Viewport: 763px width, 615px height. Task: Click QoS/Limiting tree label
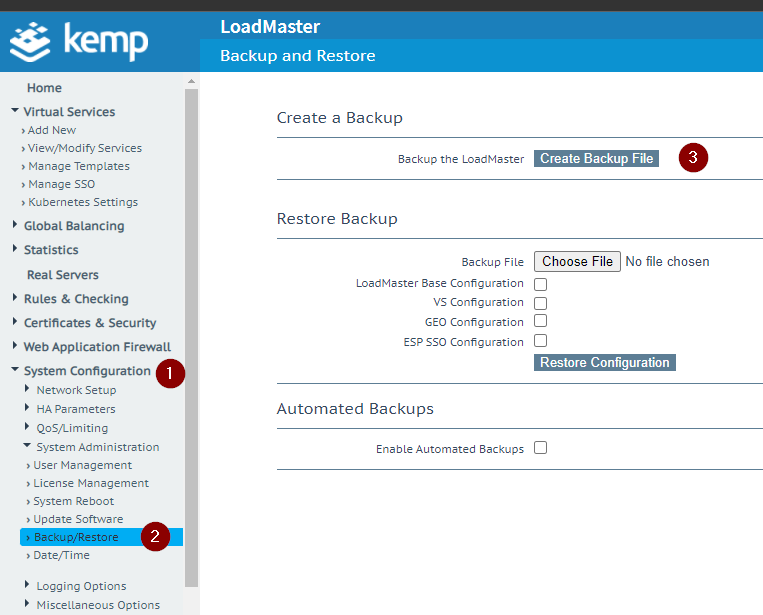72,428
